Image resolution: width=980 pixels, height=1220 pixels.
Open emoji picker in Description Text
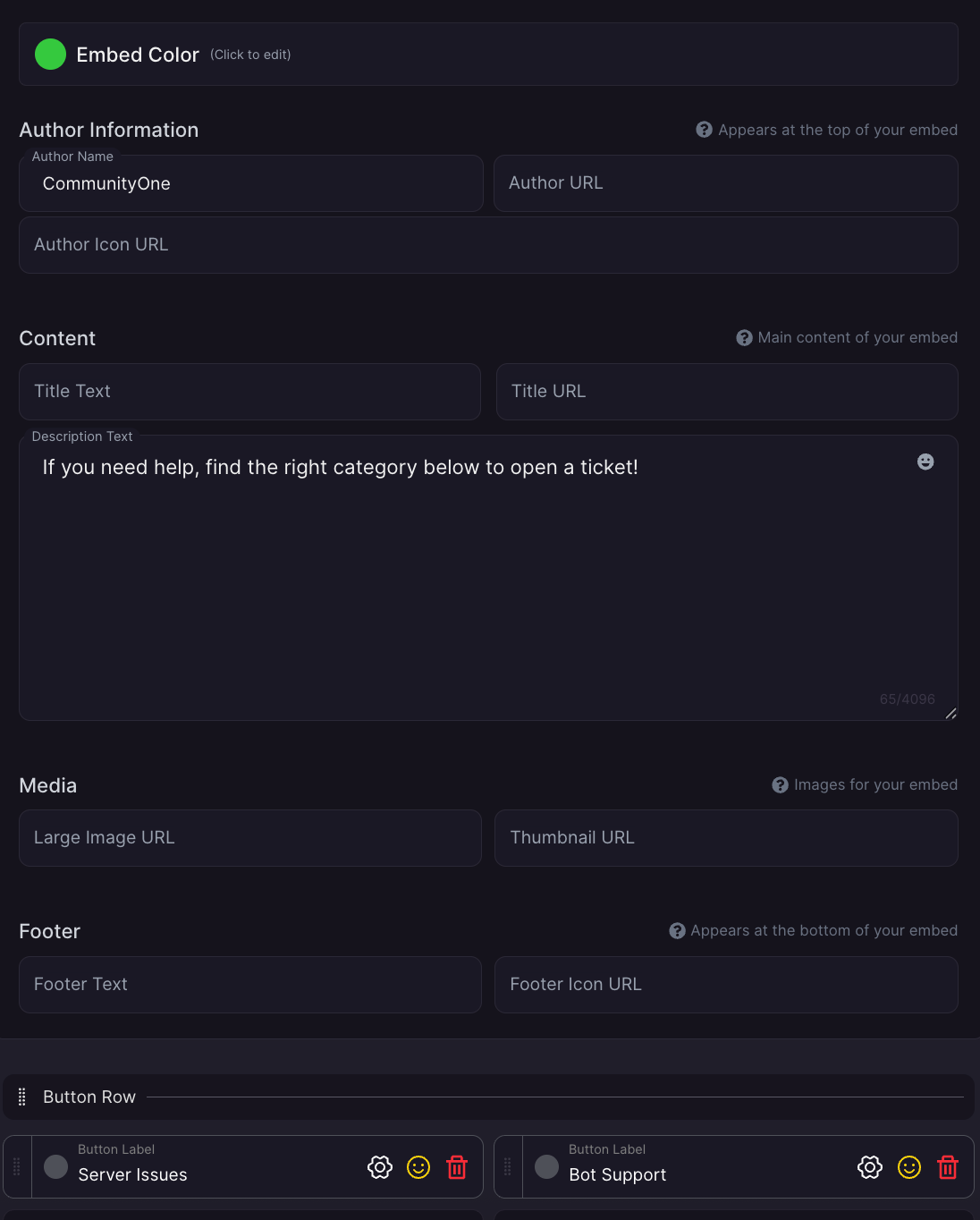[x=925, y=462]
